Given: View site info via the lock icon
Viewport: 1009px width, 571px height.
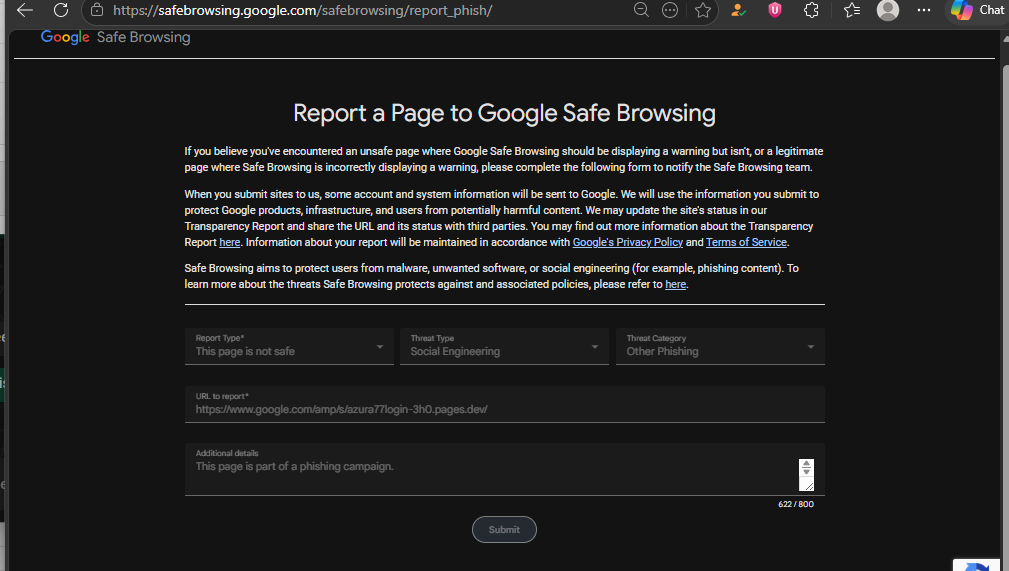Looking at the screenshot, I should tap(97, 10).
